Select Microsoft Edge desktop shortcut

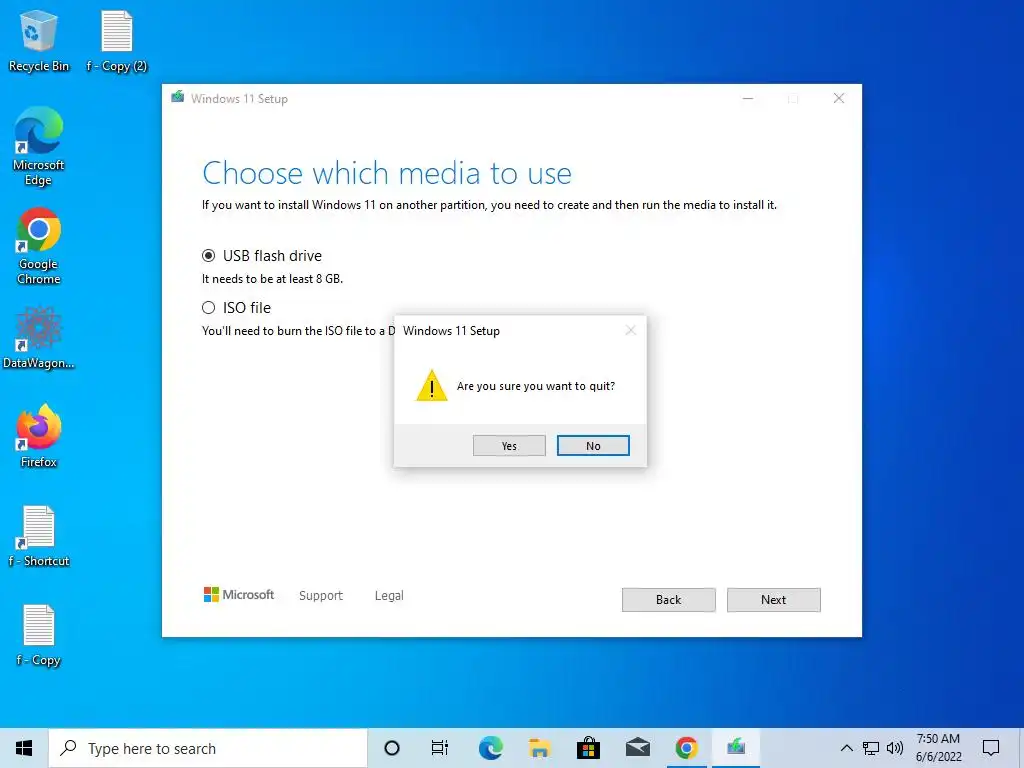[39, 146]
